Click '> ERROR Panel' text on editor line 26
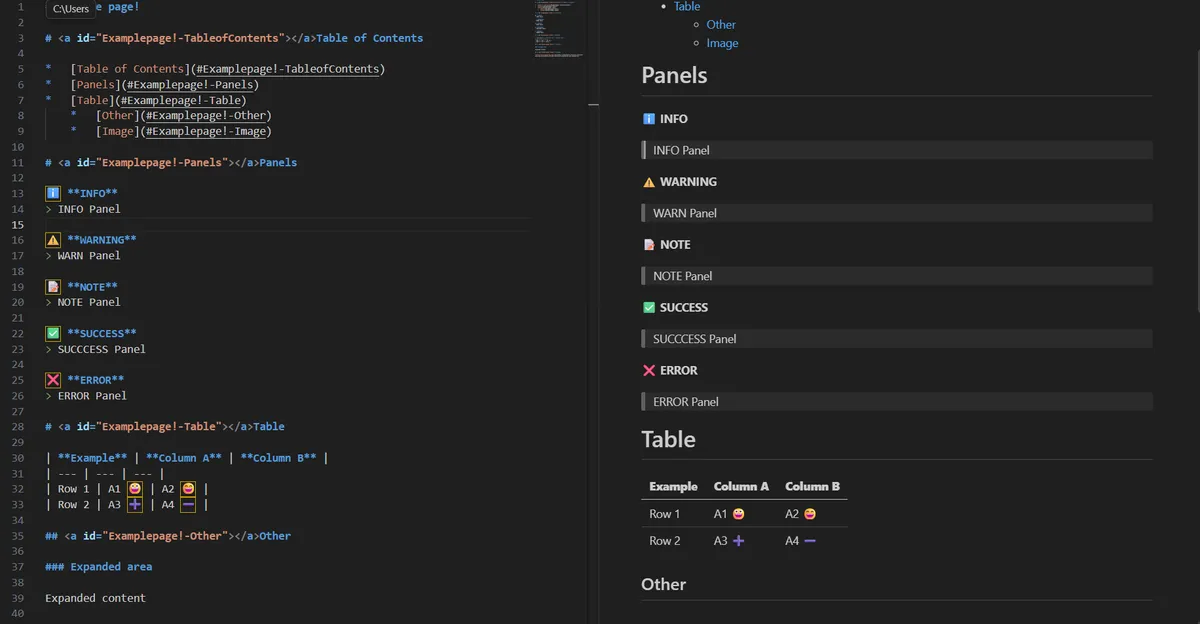The width and height of the screenshot is (1200, 624). pyautogui.click(x=86, y=396)
